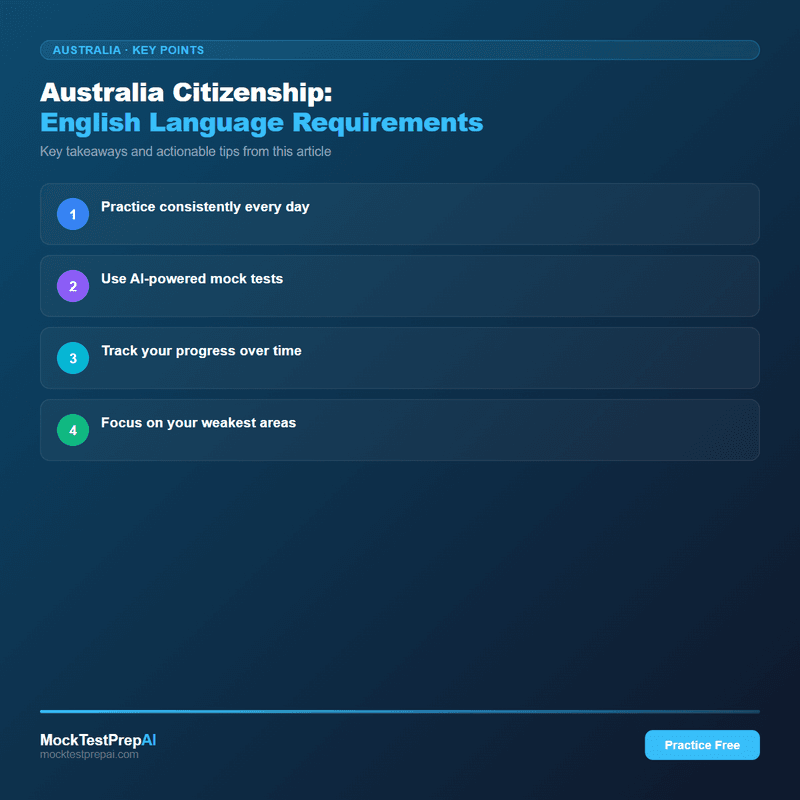The height and width of the screenshot is (800, 800).
Task: Click the teal number 3 circle icon
Action: tap(72, 358)
